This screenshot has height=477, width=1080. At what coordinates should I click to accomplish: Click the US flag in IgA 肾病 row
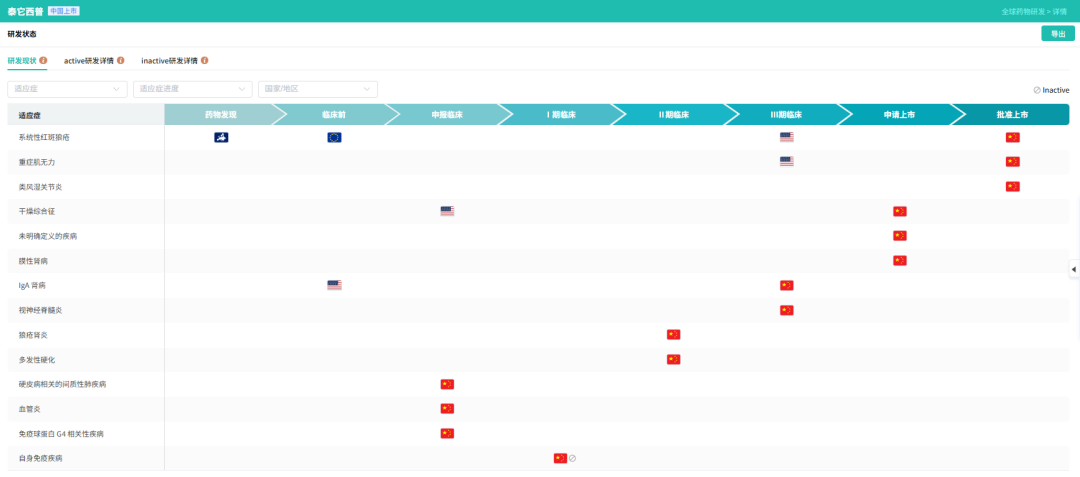tap(334, 285)
